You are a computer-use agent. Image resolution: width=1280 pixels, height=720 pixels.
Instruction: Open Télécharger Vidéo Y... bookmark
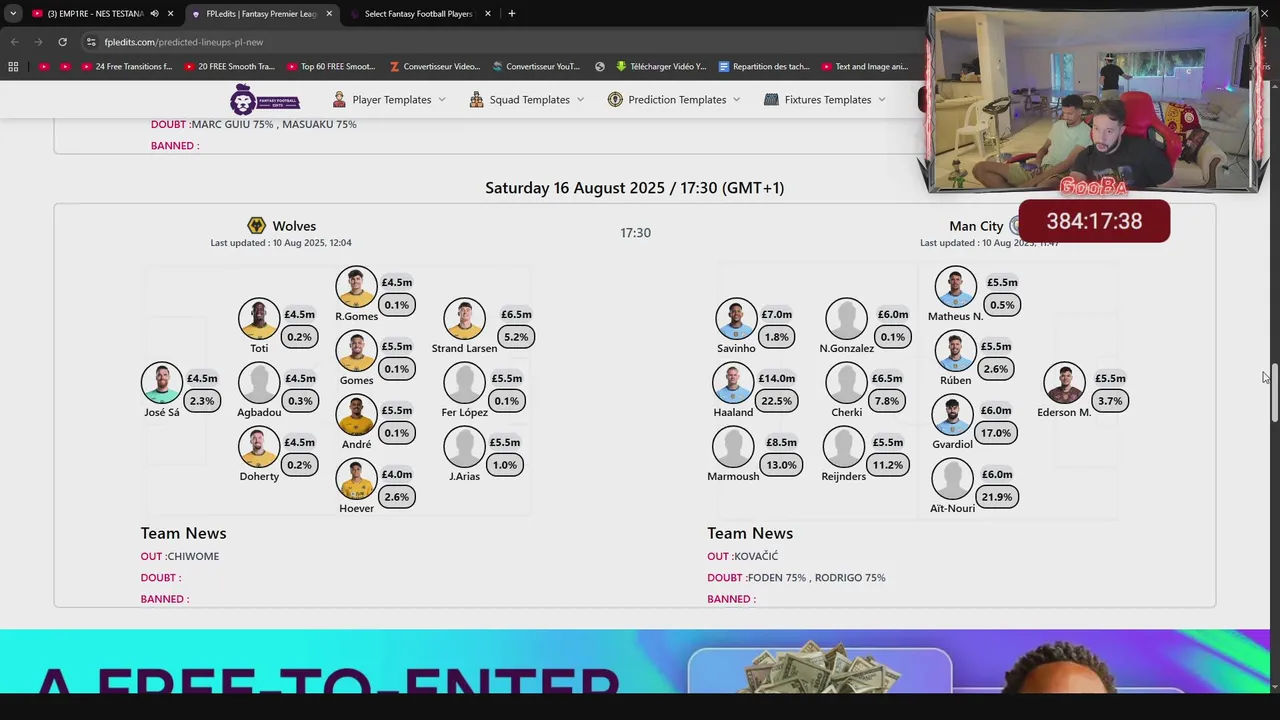pos(661,67)
